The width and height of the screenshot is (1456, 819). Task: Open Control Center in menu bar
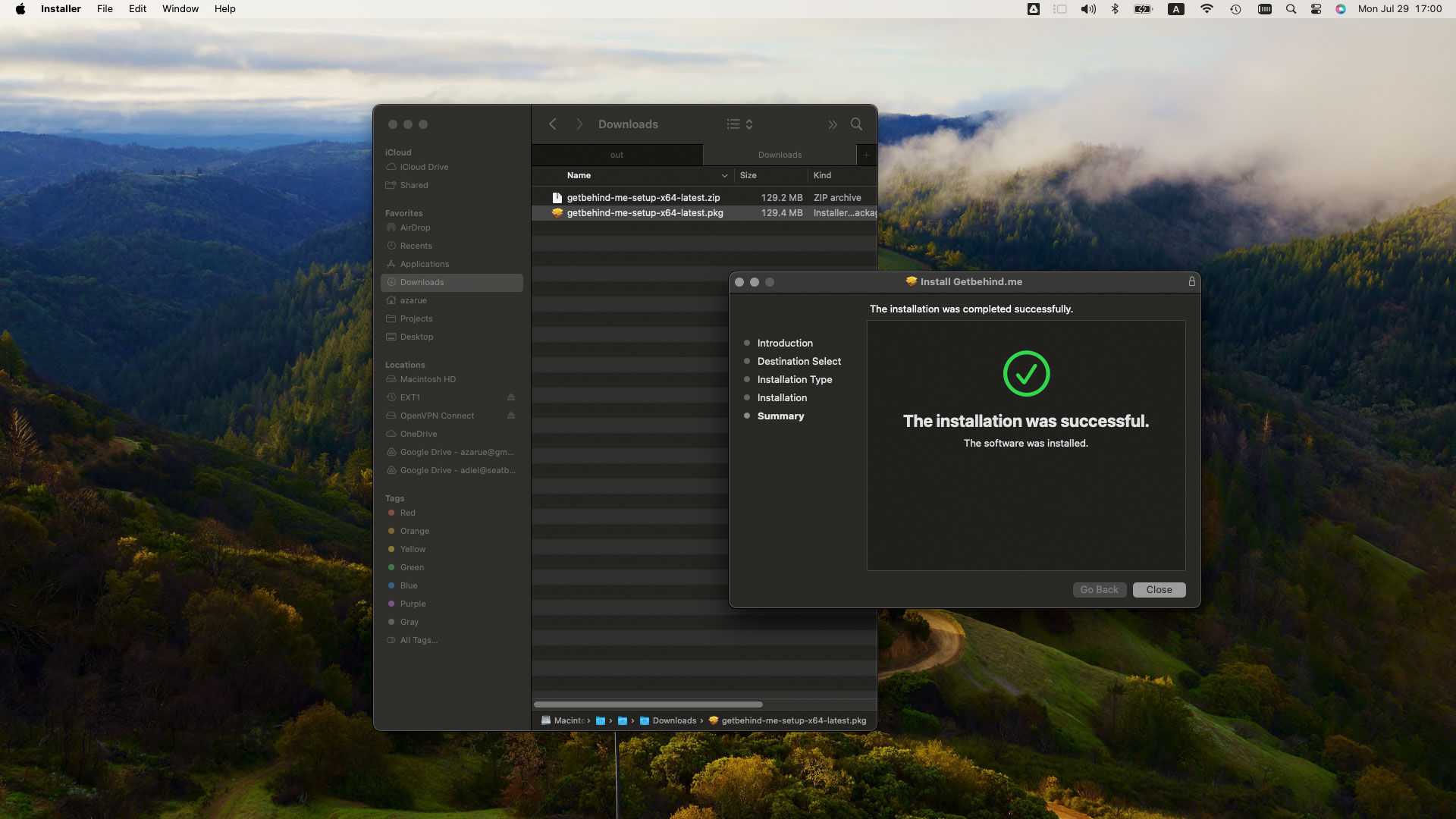coord(1316,9)
